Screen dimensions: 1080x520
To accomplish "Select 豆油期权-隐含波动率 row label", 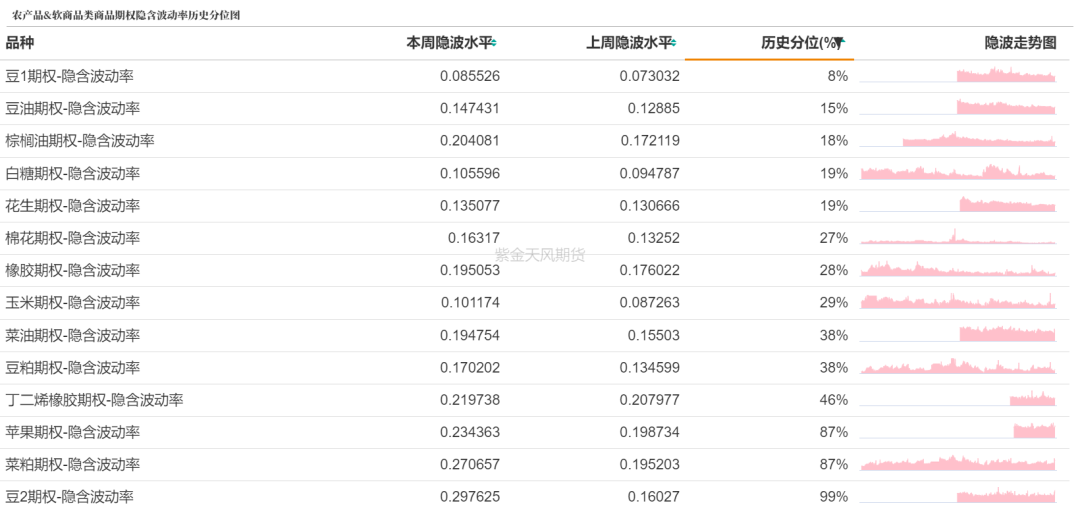I will (73, 108).
